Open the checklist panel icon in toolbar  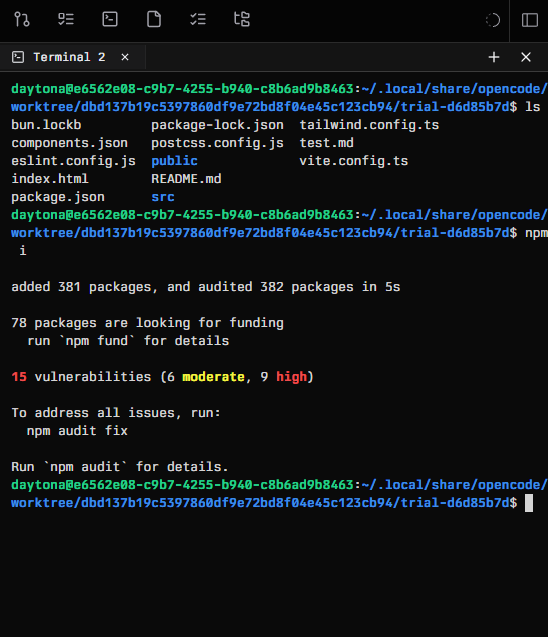[x=66, y=19]
